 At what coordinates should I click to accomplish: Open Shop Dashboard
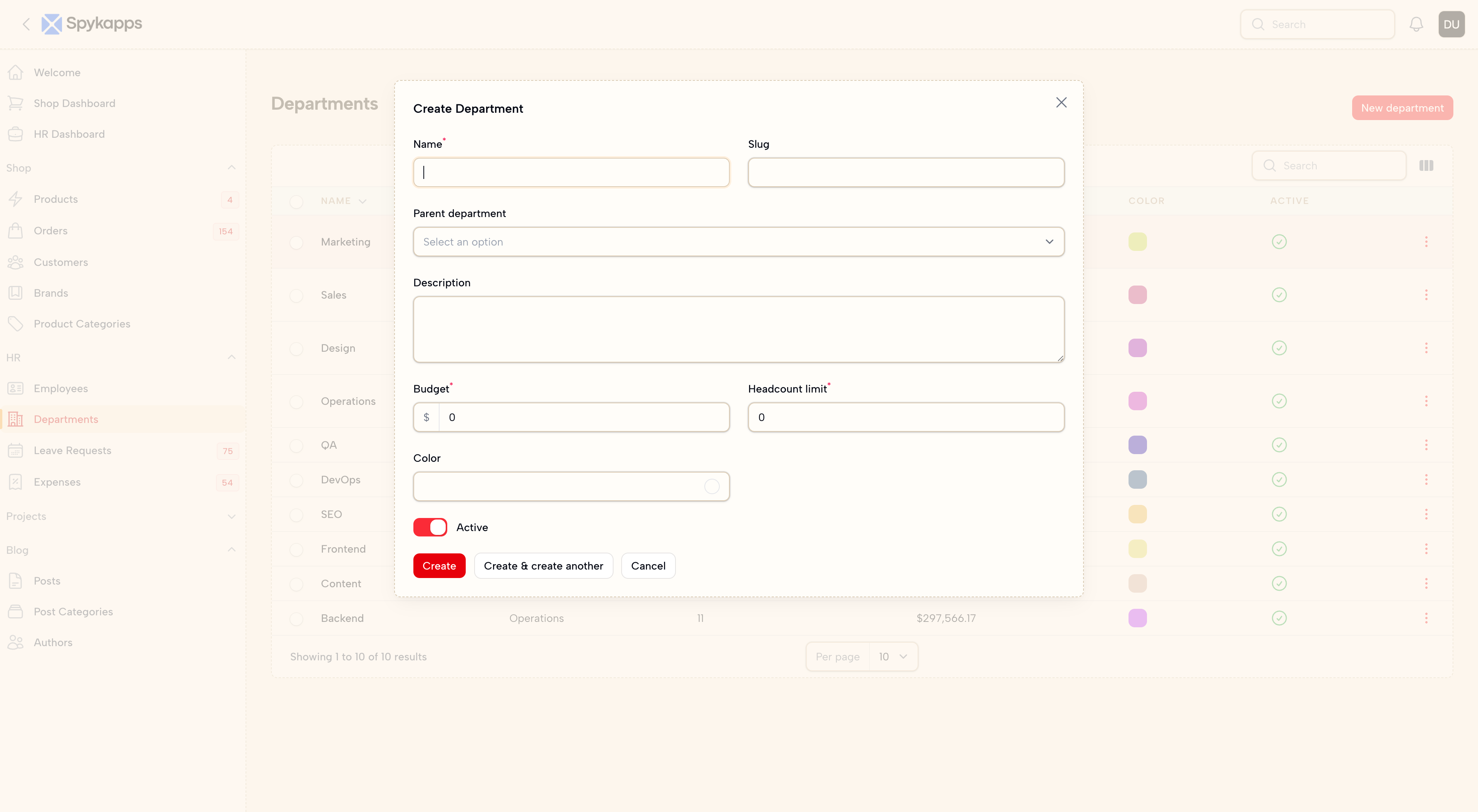click(x=75, y=103)
